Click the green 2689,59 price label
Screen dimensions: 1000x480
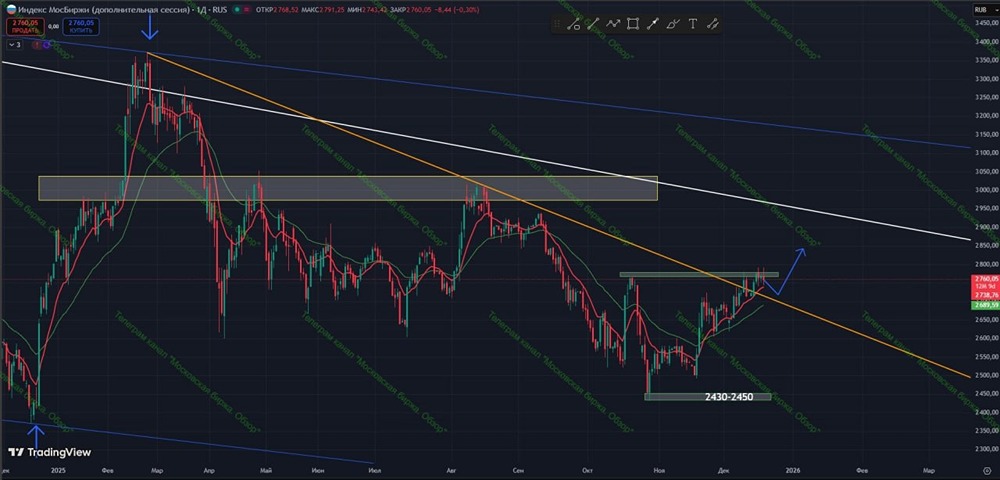[985, 306]
